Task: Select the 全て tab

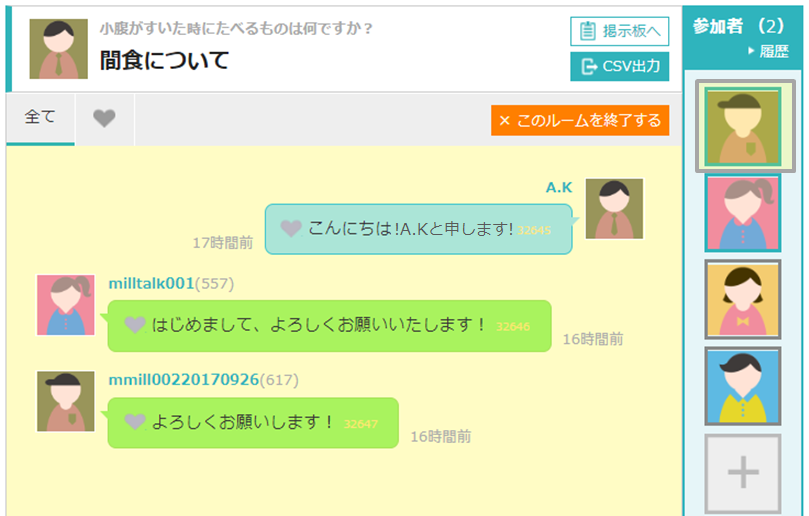Action: [x=40, y=119]
